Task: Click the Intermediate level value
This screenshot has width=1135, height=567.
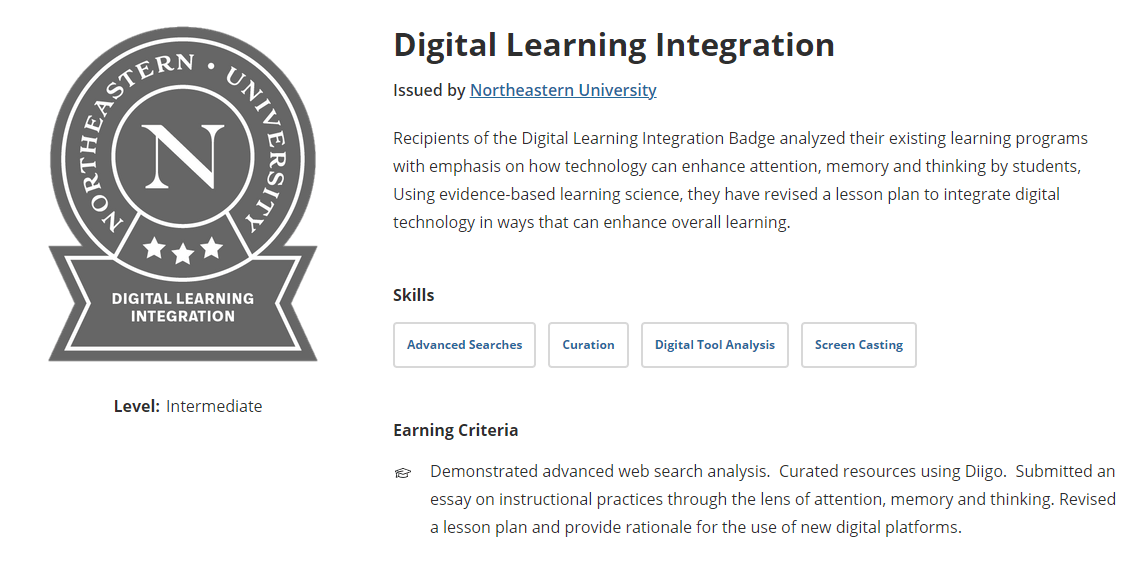Action: point(214,406)
